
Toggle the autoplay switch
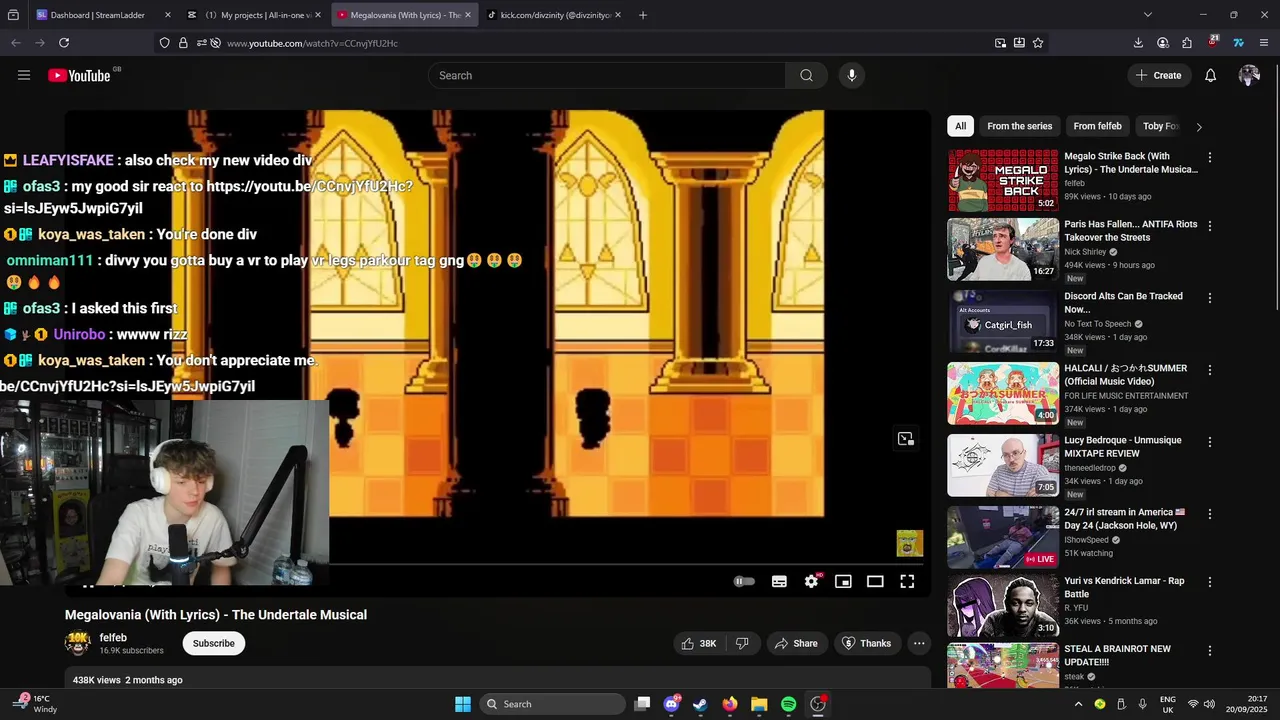tap(744, 581)
